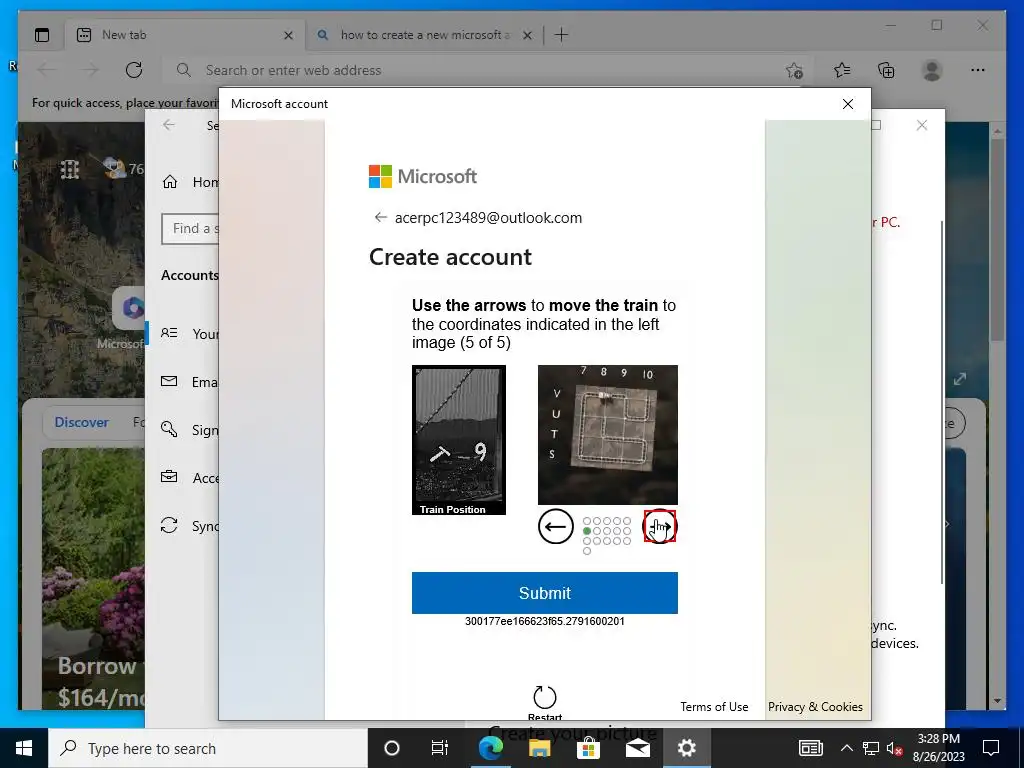Open network status tray icon
Screen dimensions: 1024x768
point(871,748)
